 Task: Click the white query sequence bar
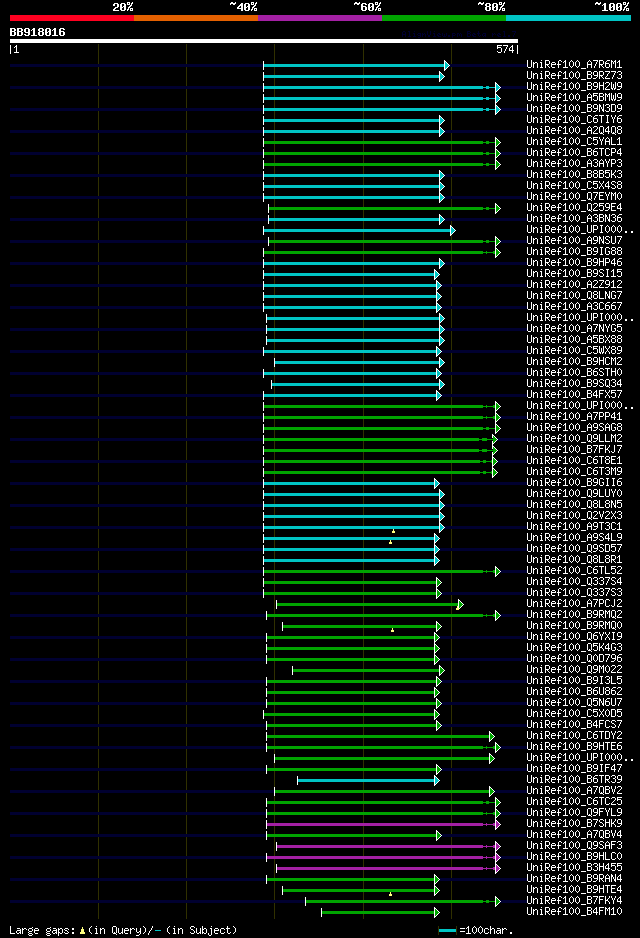pyautogui.click(x=264, y=41)
